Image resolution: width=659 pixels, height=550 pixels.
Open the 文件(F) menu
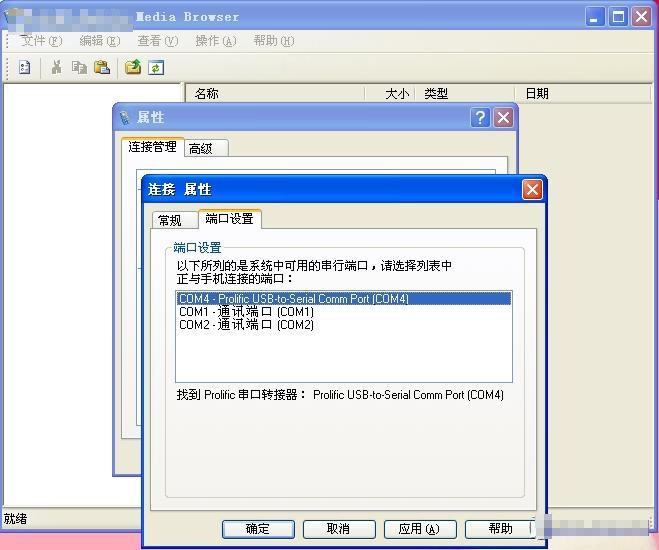pyautogui.click(x=41, y=41)
